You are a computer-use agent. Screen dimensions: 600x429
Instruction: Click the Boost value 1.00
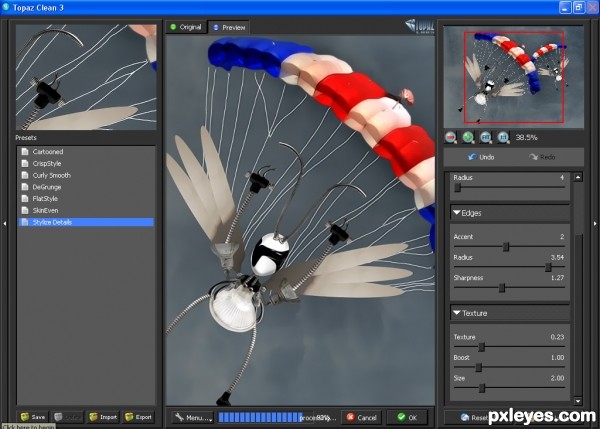pos(557,357)
